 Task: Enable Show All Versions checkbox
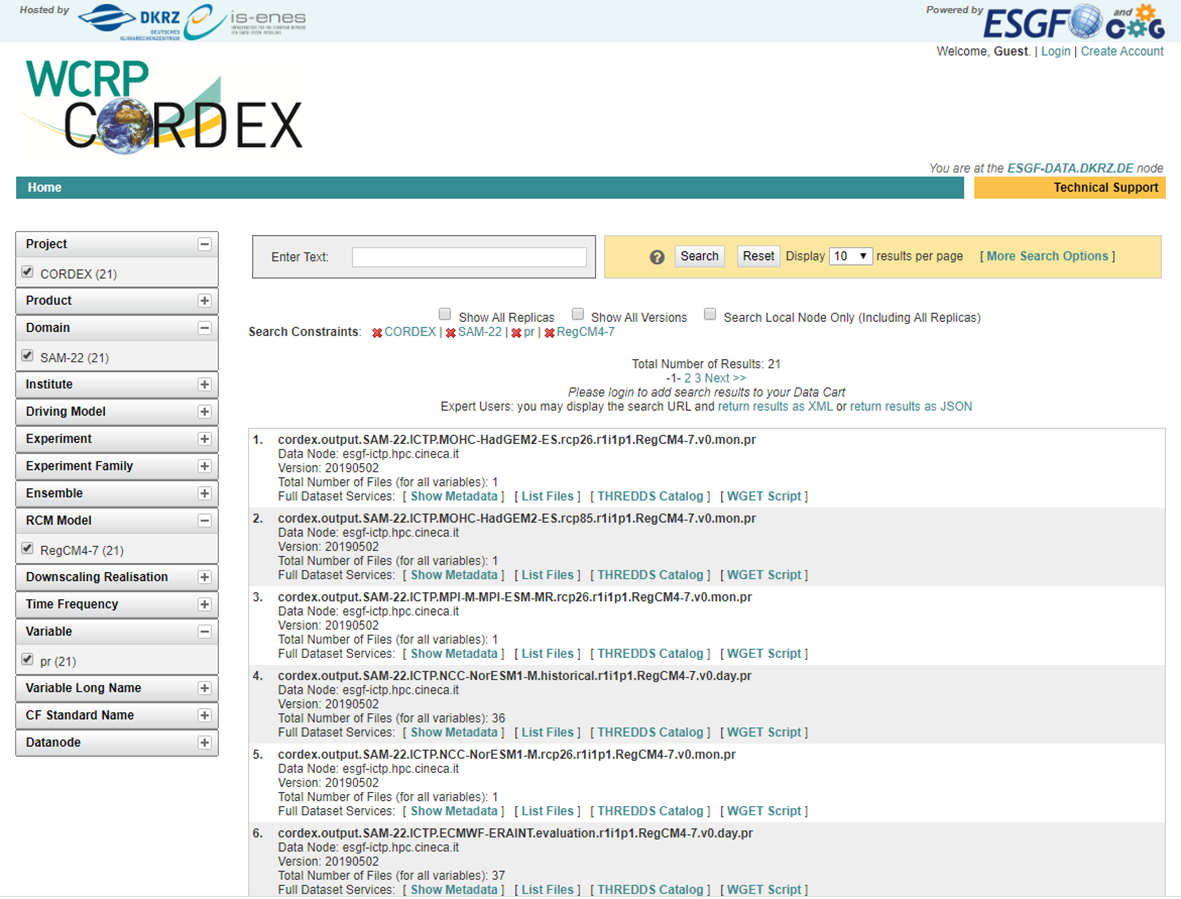click(x=578, y=314)
